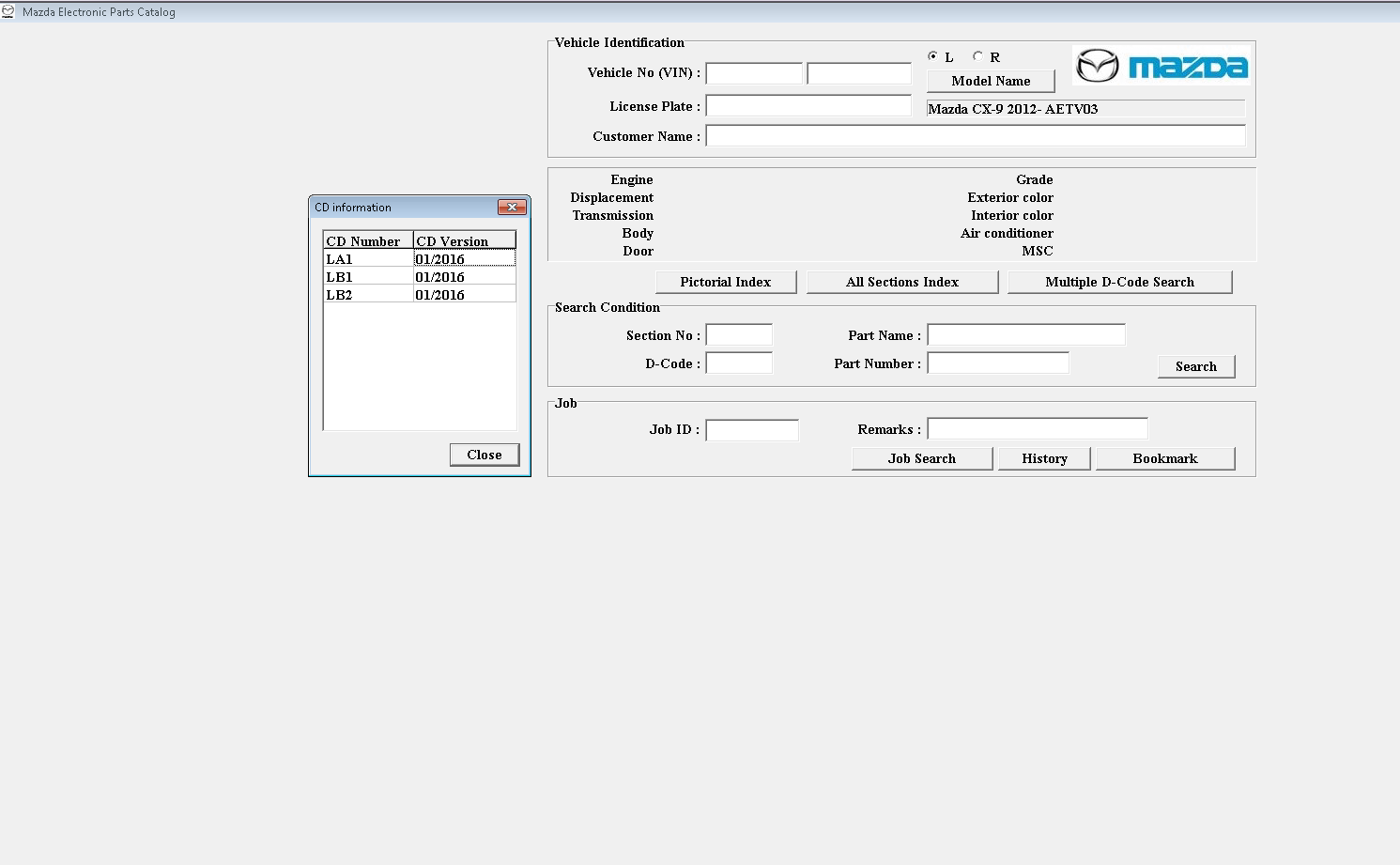The height and width of the screenshot is (865, 1400).
Task: Open the Pictorial Index
Action: pyautogui.click(x=725, y=282)
